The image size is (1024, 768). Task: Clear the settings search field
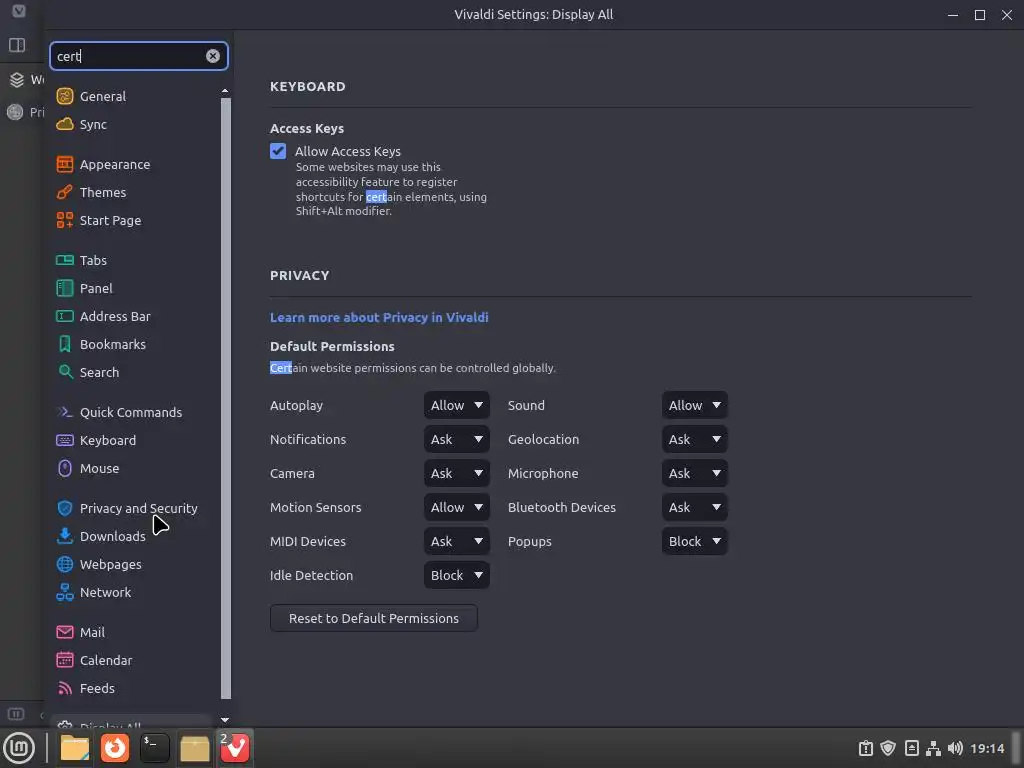pyautogui.click(x=213, y=56)
